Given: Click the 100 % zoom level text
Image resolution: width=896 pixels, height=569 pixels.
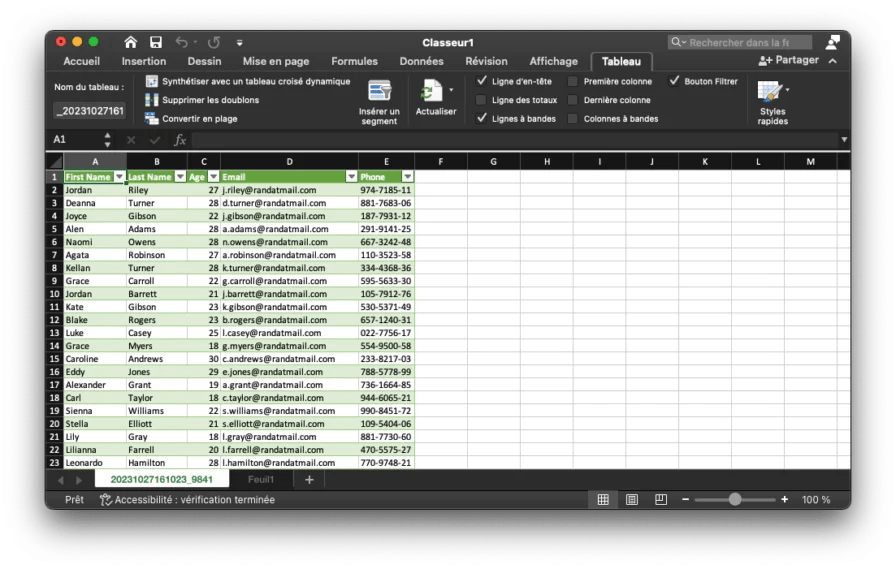Looking at the screenshot, I should click(816, 500).
